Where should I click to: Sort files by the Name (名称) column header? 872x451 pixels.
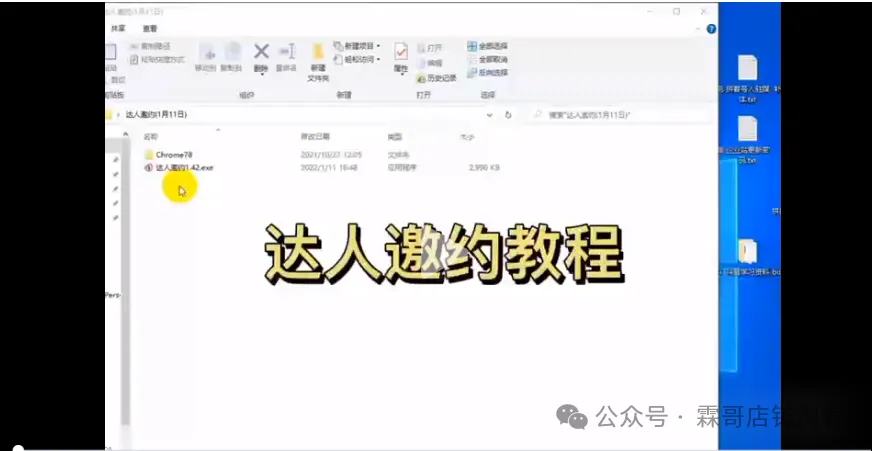[x=150, y=136]
